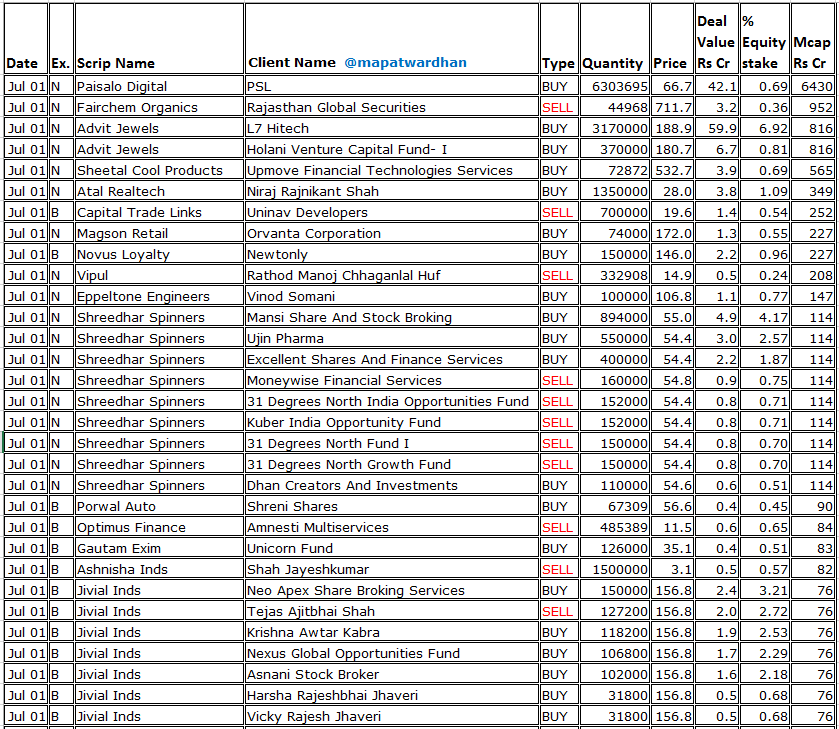Select the Optimus Finance cell
This screenshot has width=839, height=729.
(x=159, y=527)
